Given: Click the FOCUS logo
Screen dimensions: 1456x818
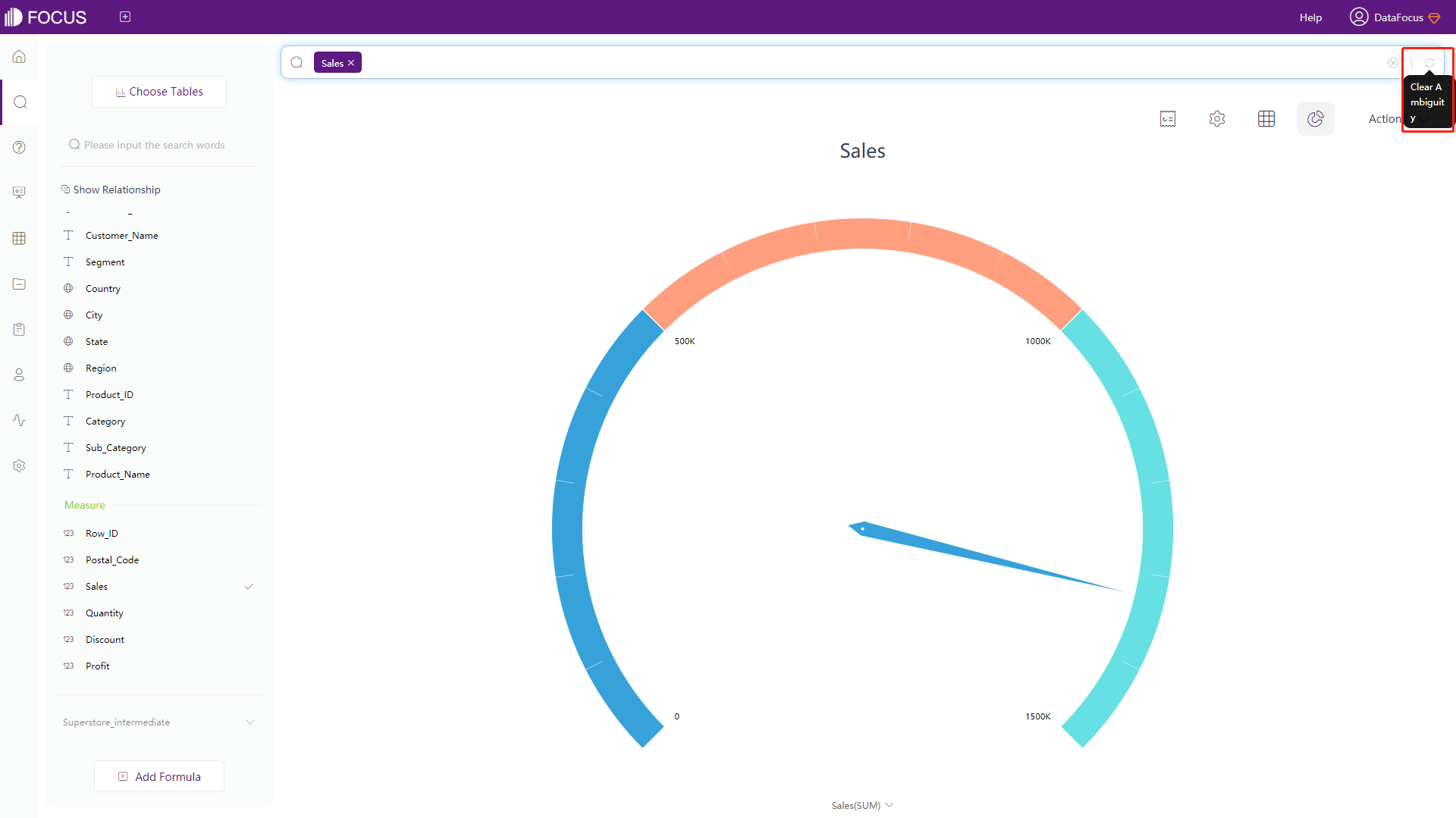Looking at the screenshot, I should pyautogui.click(x=45, y=17).
